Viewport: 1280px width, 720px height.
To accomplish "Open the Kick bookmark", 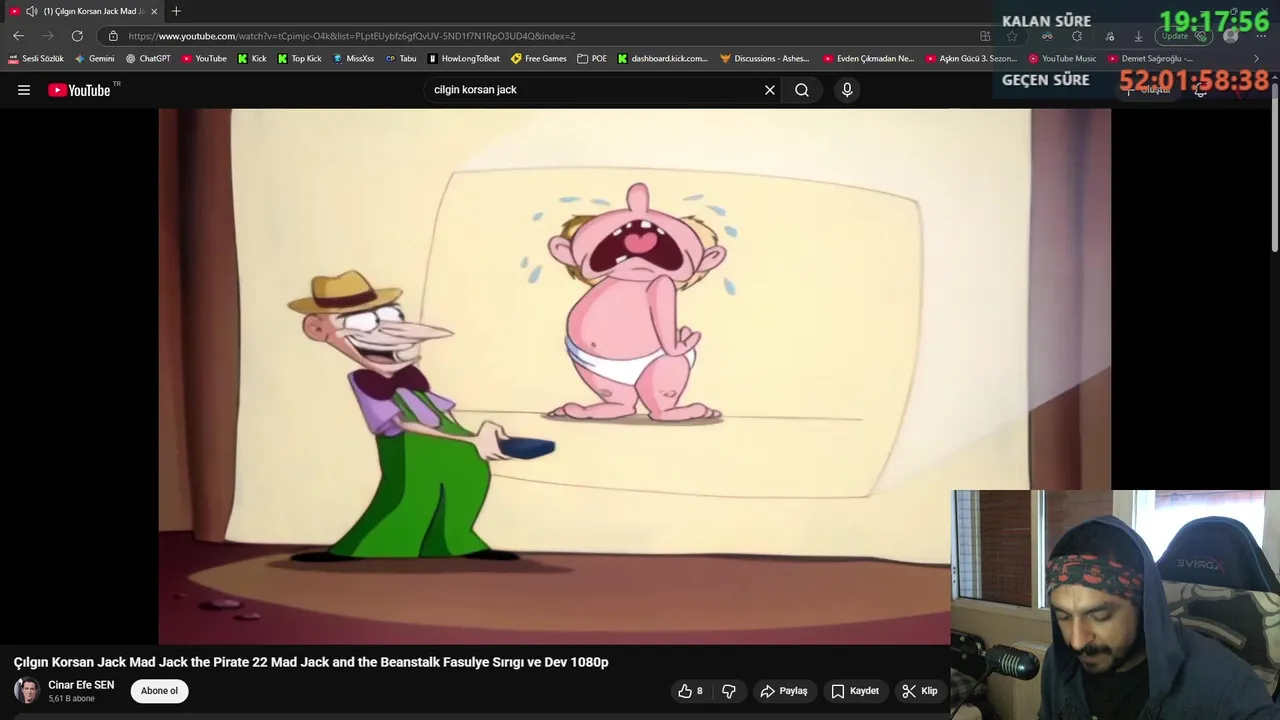I will coord(252,59).
